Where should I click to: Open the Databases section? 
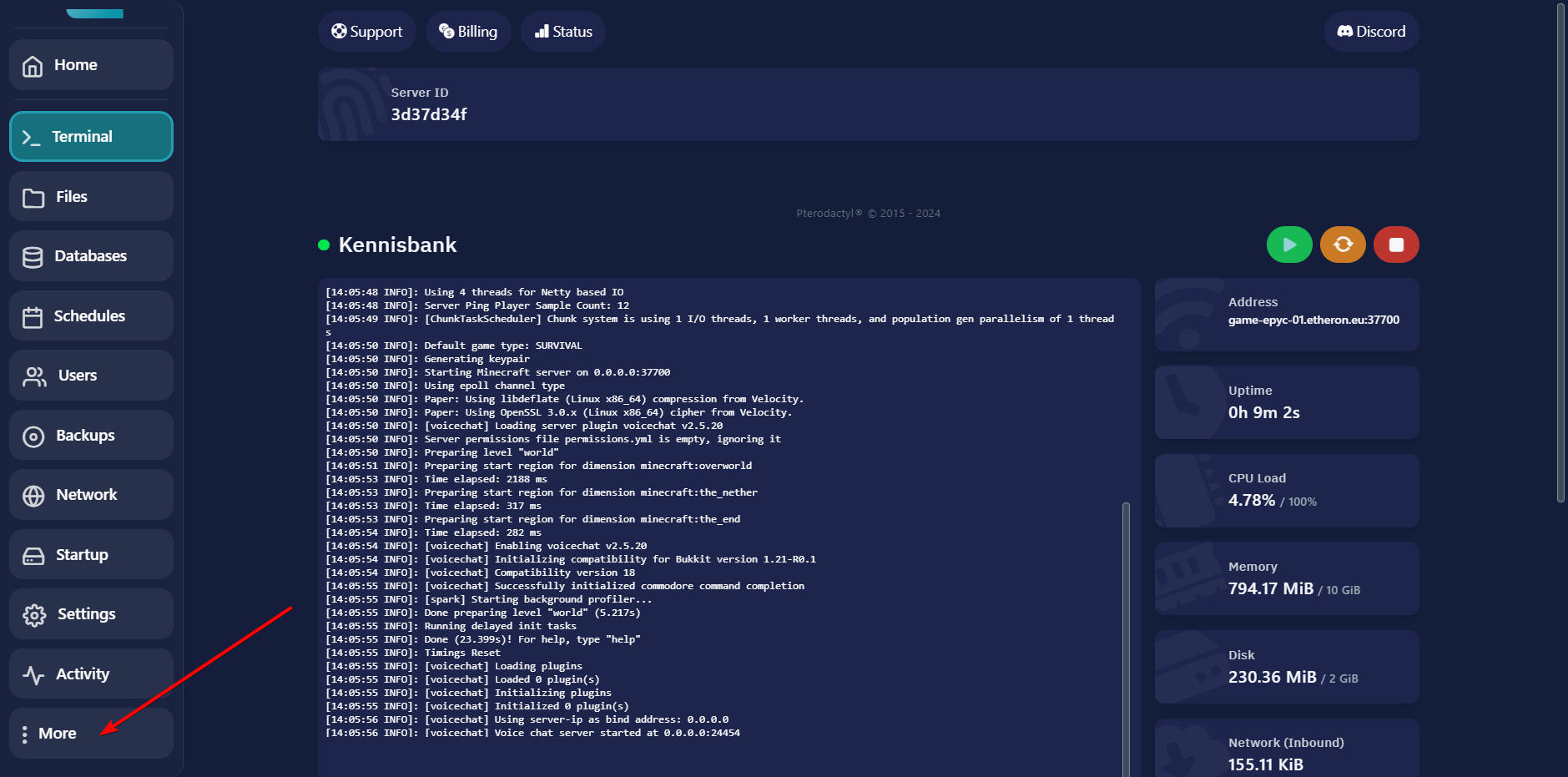[x=91, y=256]
